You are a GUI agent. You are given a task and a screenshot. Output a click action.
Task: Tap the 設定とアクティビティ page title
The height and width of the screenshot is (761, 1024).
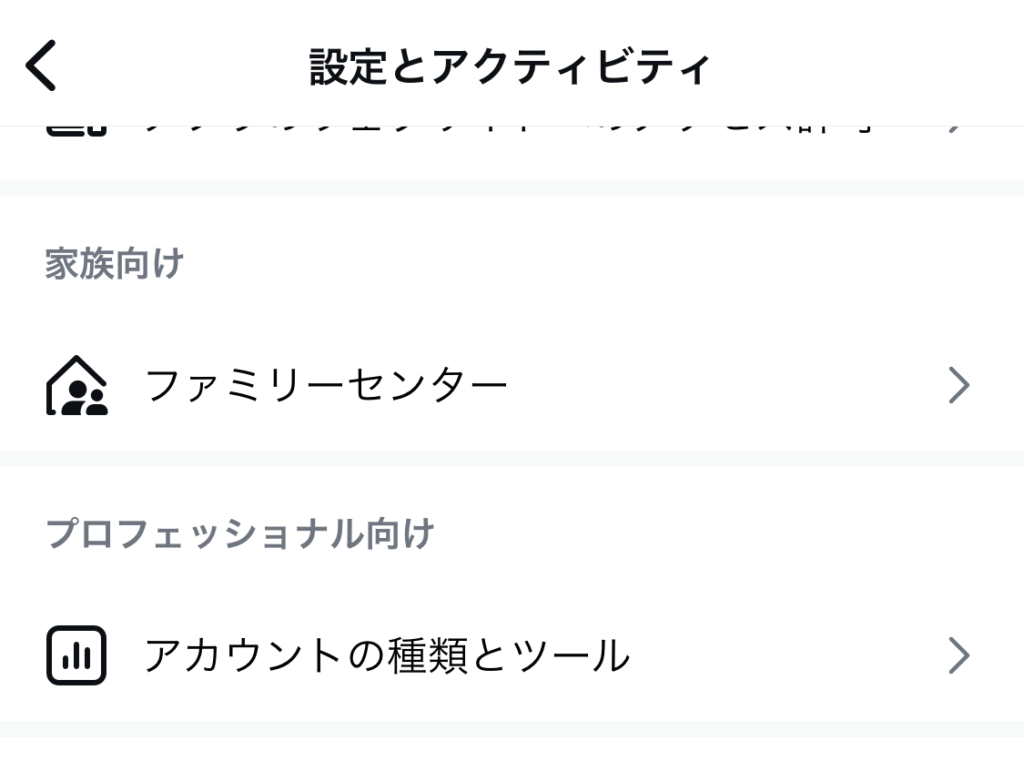coord(509,66)
